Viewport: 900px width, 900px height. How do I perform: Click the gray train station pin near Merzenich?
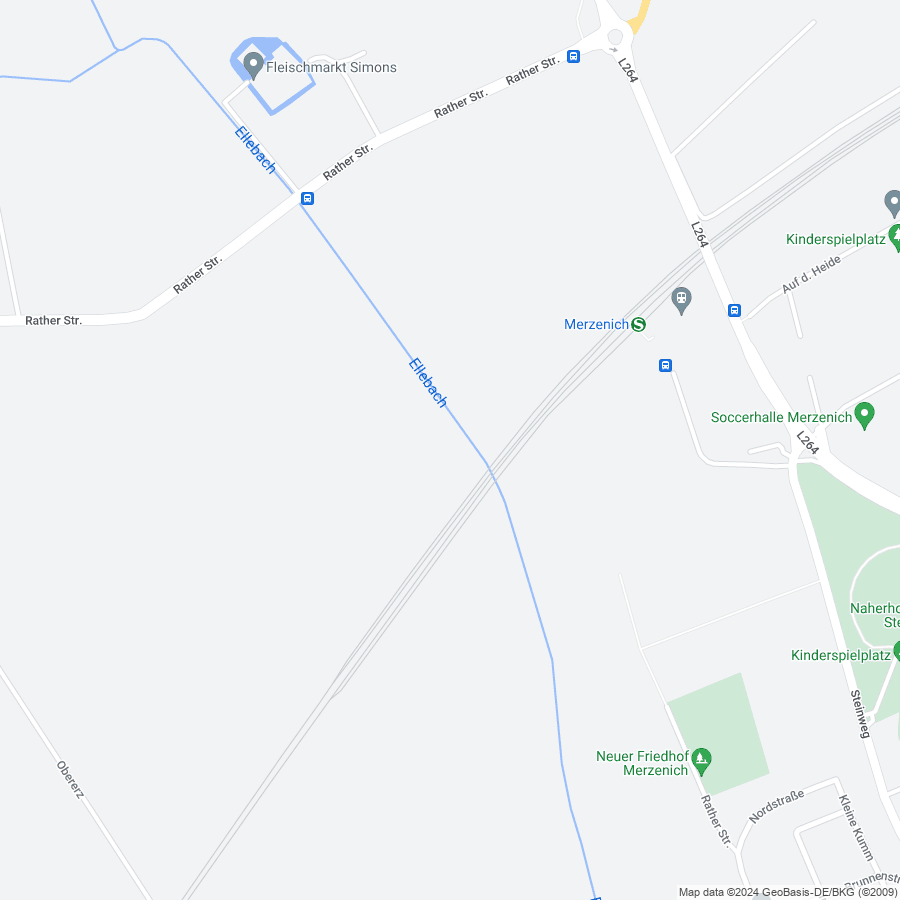click(x=681, y=301)
